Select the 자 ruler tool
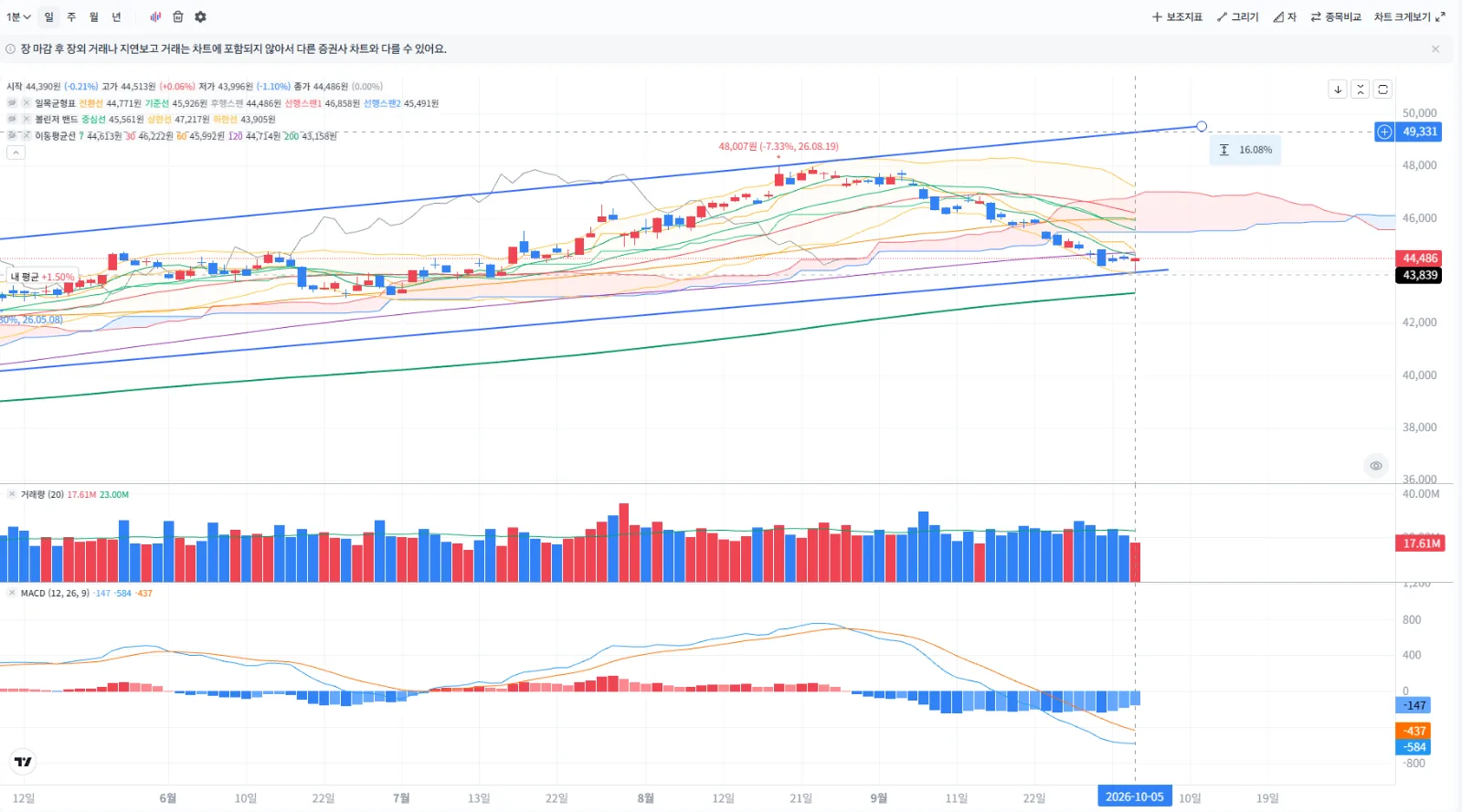The width and height of the screenshot is (1462, 812). click(x=1285, y=16)
